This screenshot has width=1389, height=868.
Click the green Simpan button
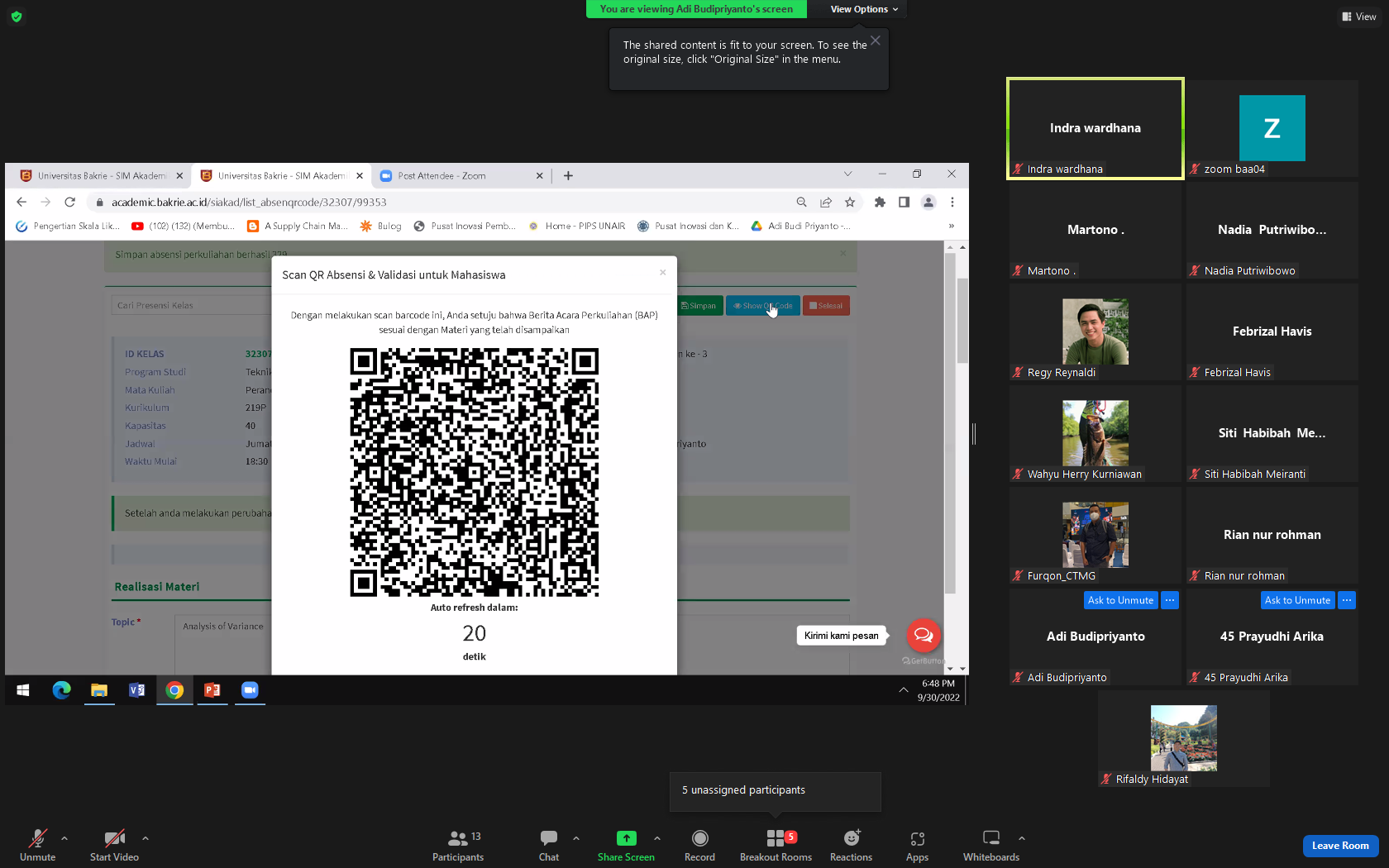pos(699,306)
